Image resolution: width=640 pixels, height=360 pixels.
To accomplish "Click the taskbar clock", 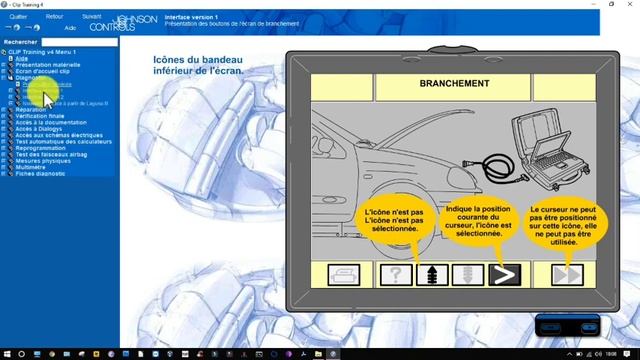I will (x=611, y=354).
